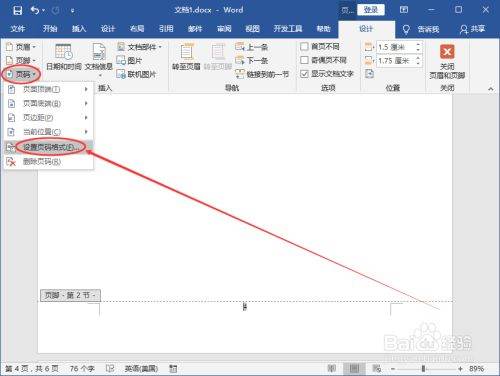Collapse the ribbon with the chevron
Viewport: 500px width, 376px height.
pos(491,89)
